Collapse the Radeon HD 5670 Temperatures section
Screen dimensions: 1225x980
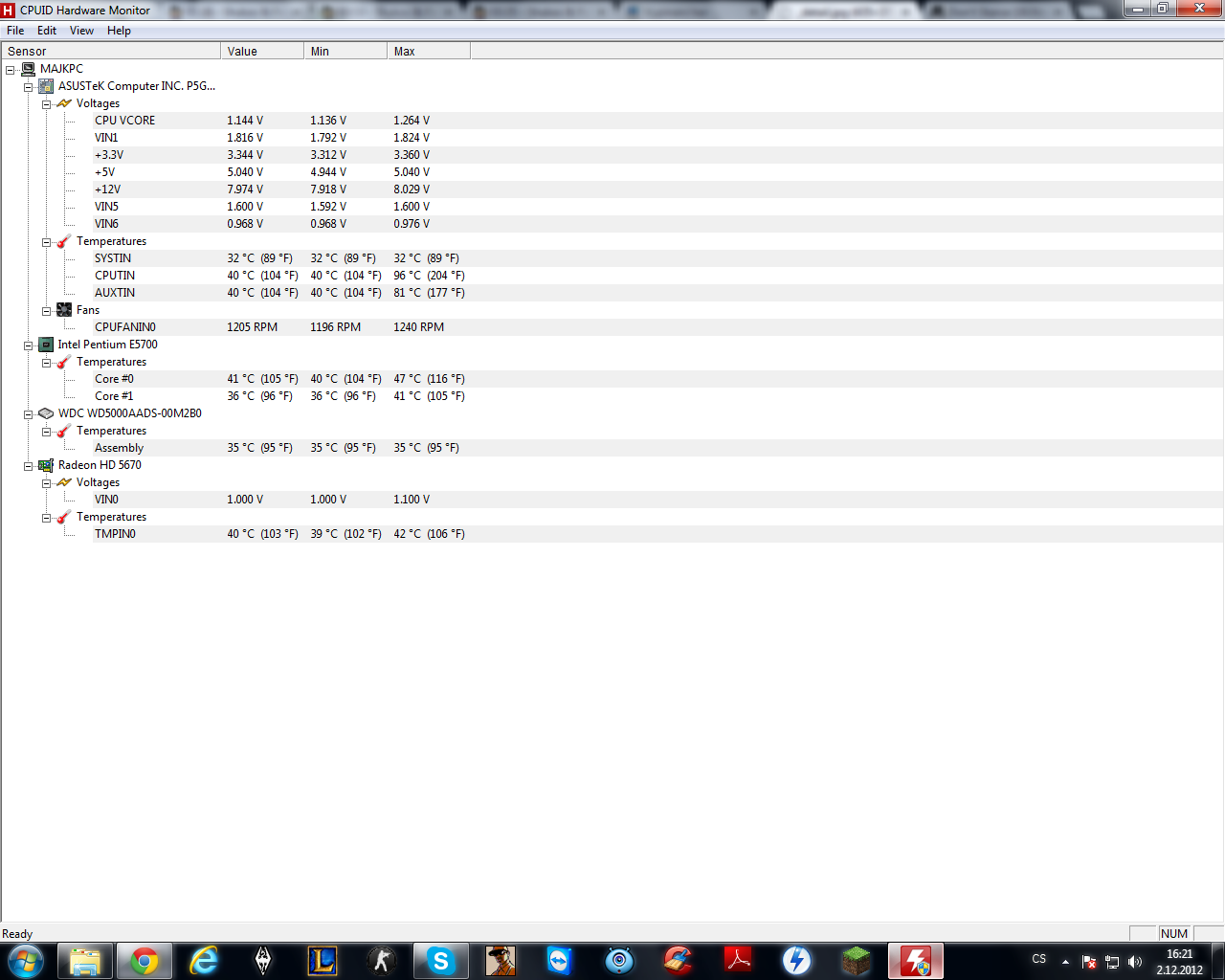tap(46, 518)
